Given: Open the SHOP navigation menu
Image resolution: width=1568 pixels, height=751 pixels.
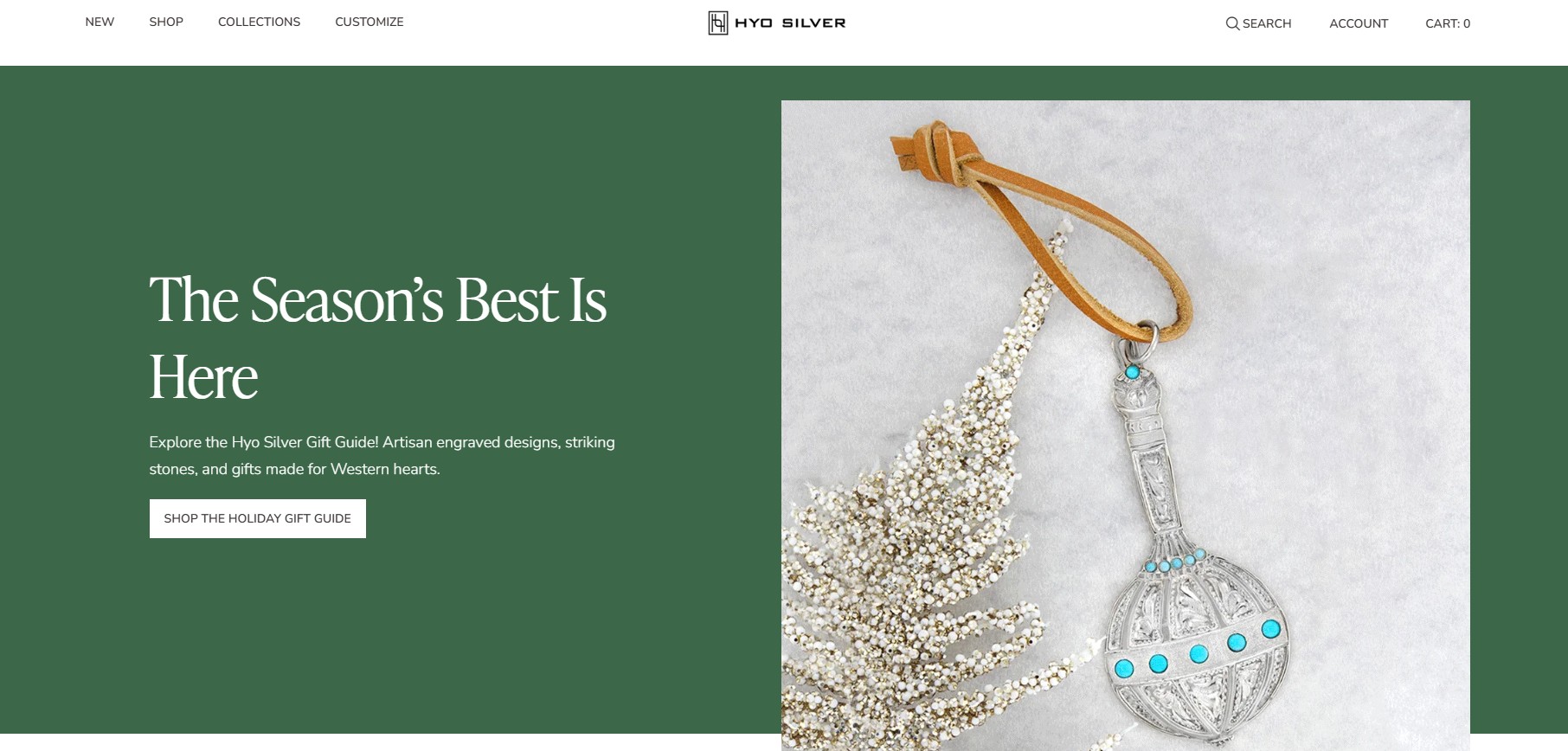Looking at the screenshot, I should coord(166,22).
